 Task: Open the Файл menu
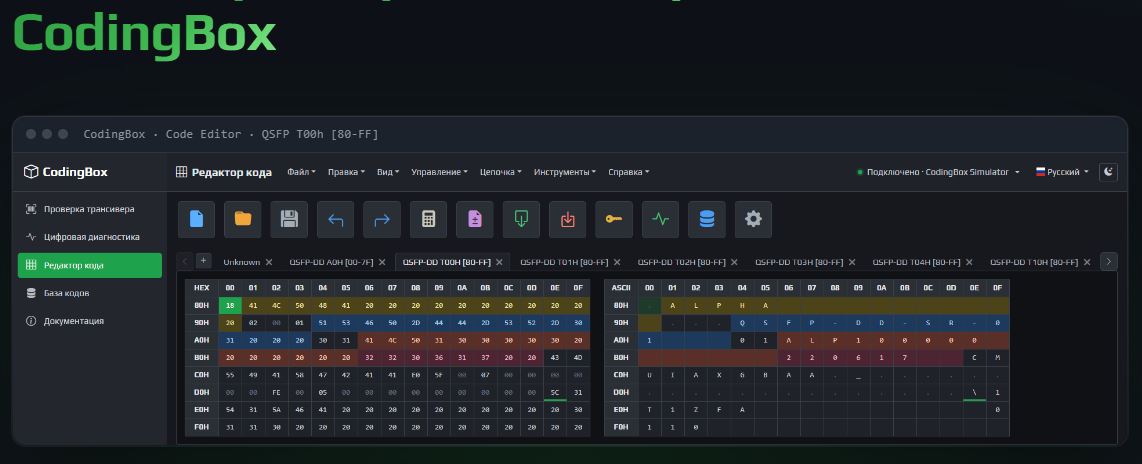tap(302, 172)
